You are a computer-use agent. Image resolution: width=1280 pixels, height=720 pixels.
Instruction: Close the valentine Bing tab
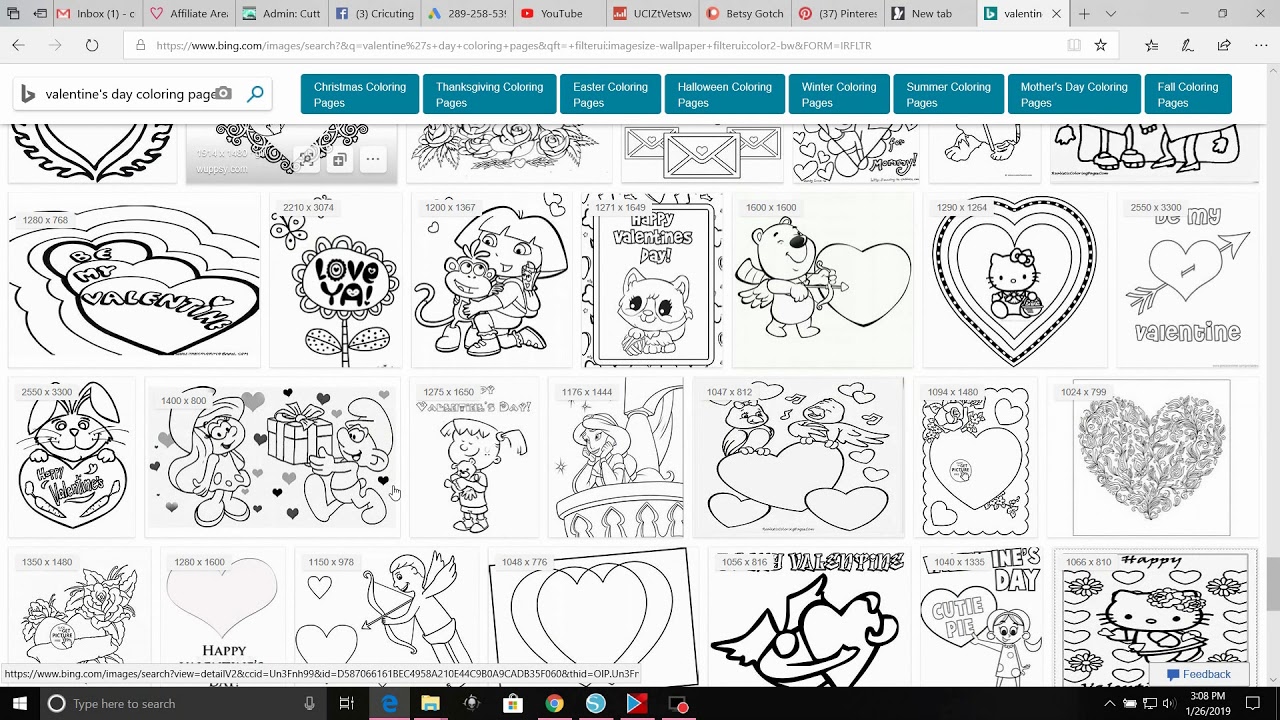point(1056,14)
